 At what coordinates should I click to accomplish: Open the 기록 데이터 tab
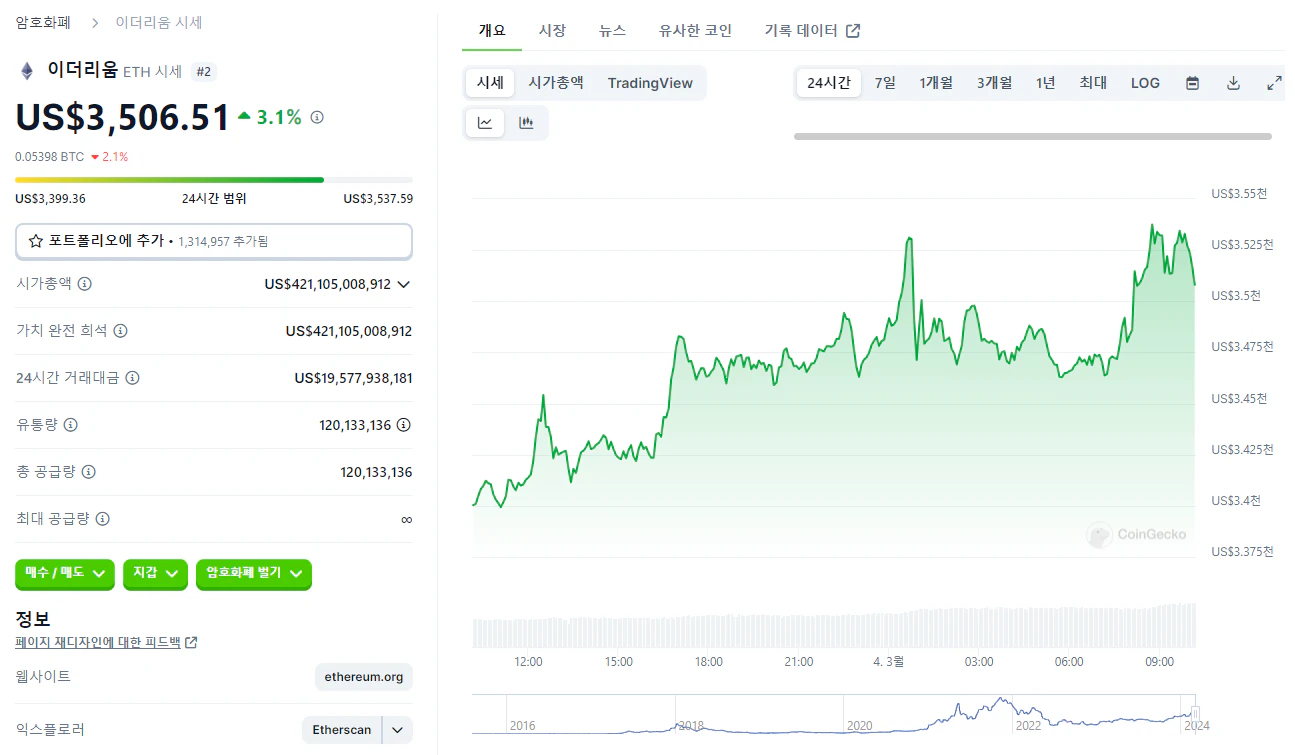(x=812, y=31)
